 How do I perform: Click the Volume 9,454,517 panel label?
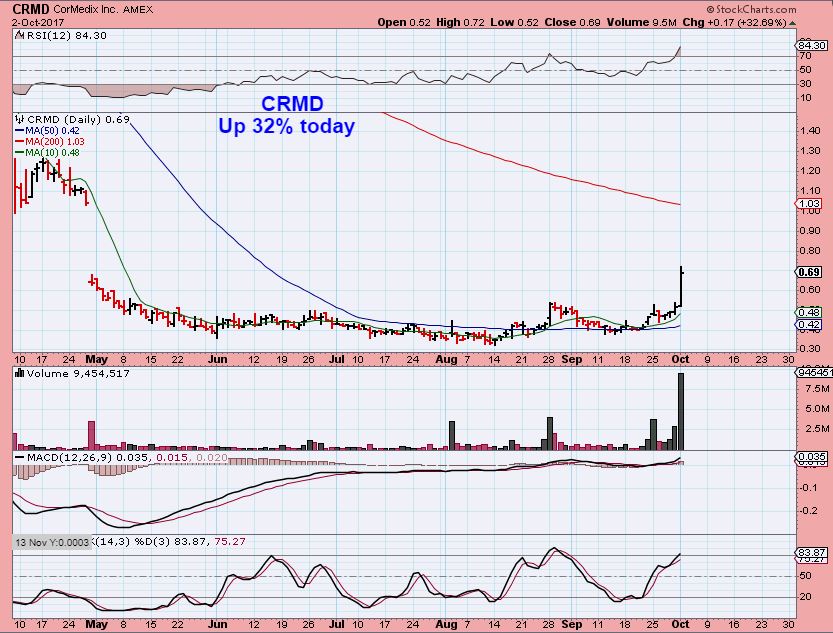78,373
